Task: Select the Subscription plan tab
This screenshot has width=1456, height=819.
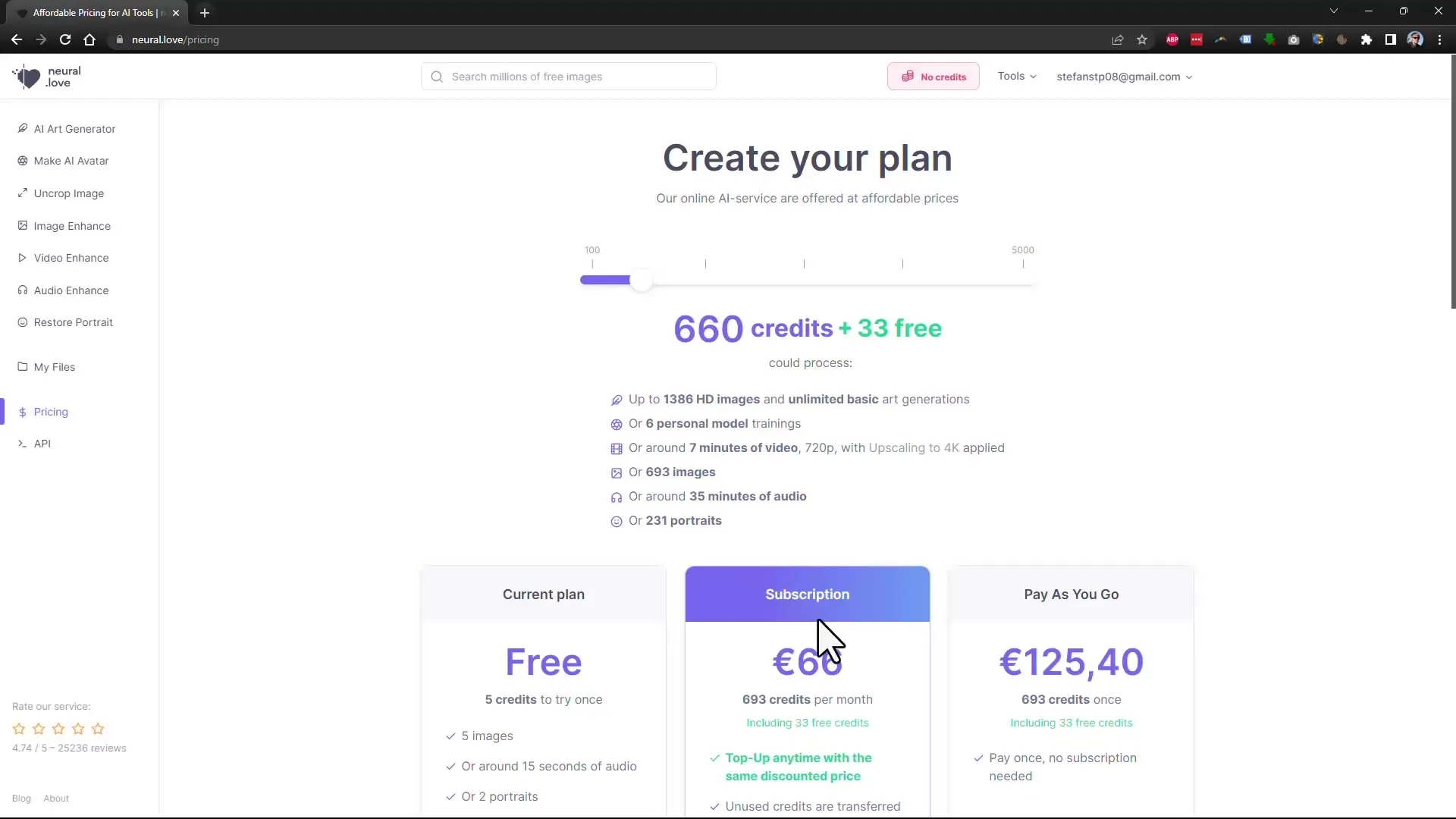Action: click(807, 594)
